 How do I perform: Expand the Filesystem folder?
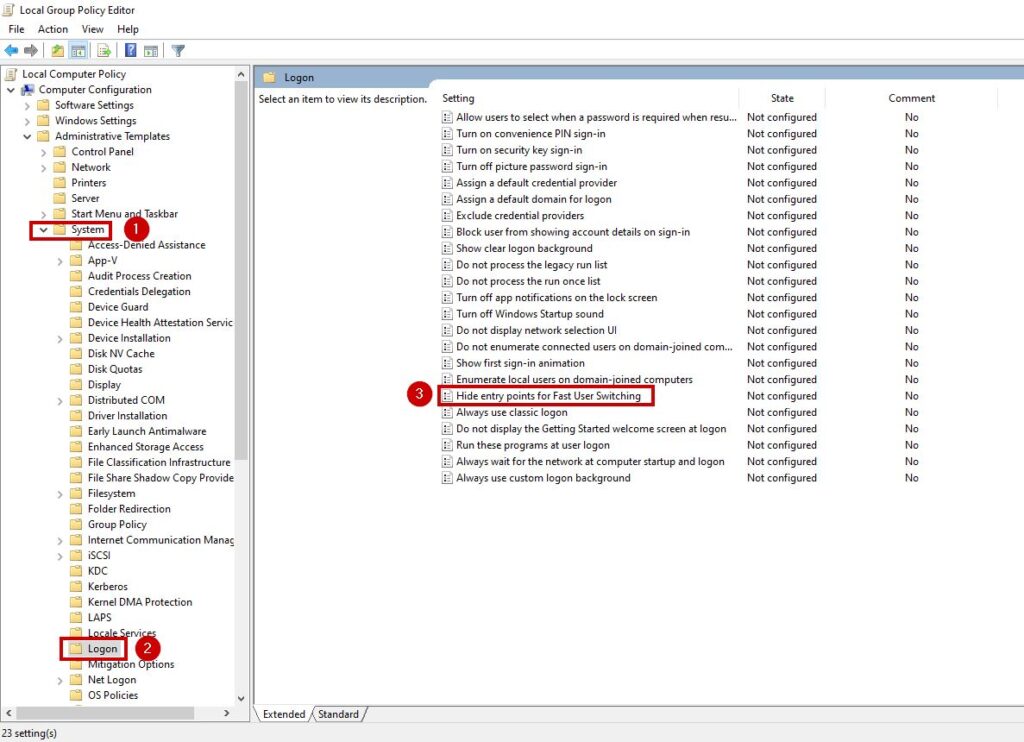[59, 494]
